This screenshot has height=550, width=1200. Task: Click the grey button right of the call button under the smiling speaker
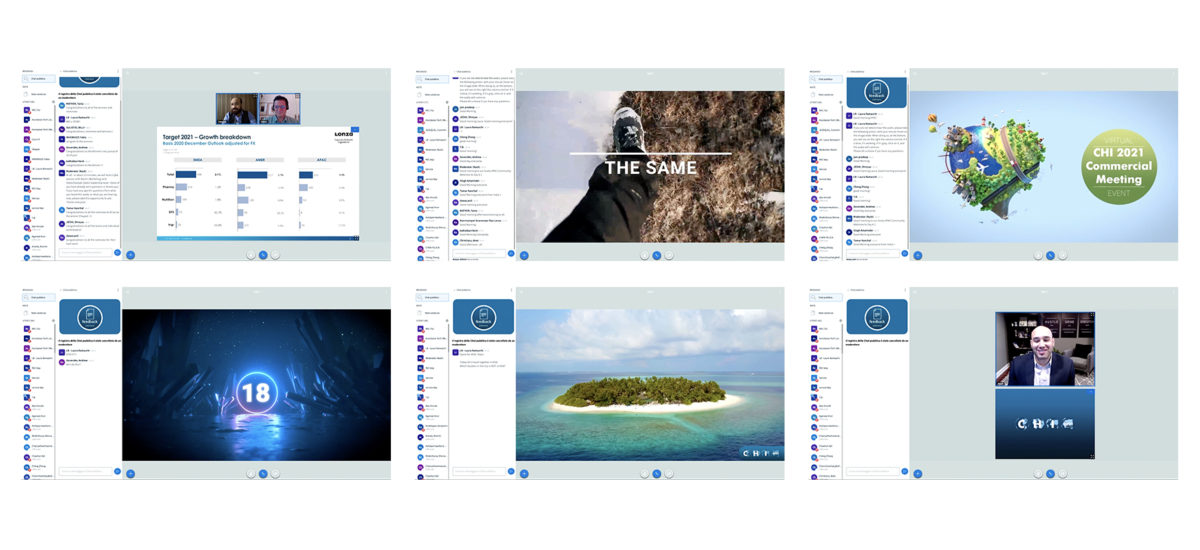[1064, 473]
